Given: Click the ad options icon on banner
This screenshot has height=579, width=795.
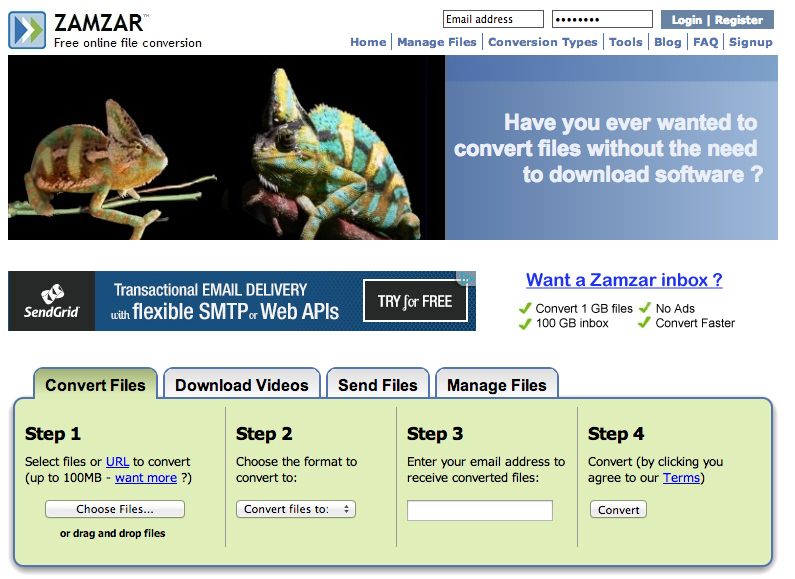Looking at the screenshot, I should 465,279.
